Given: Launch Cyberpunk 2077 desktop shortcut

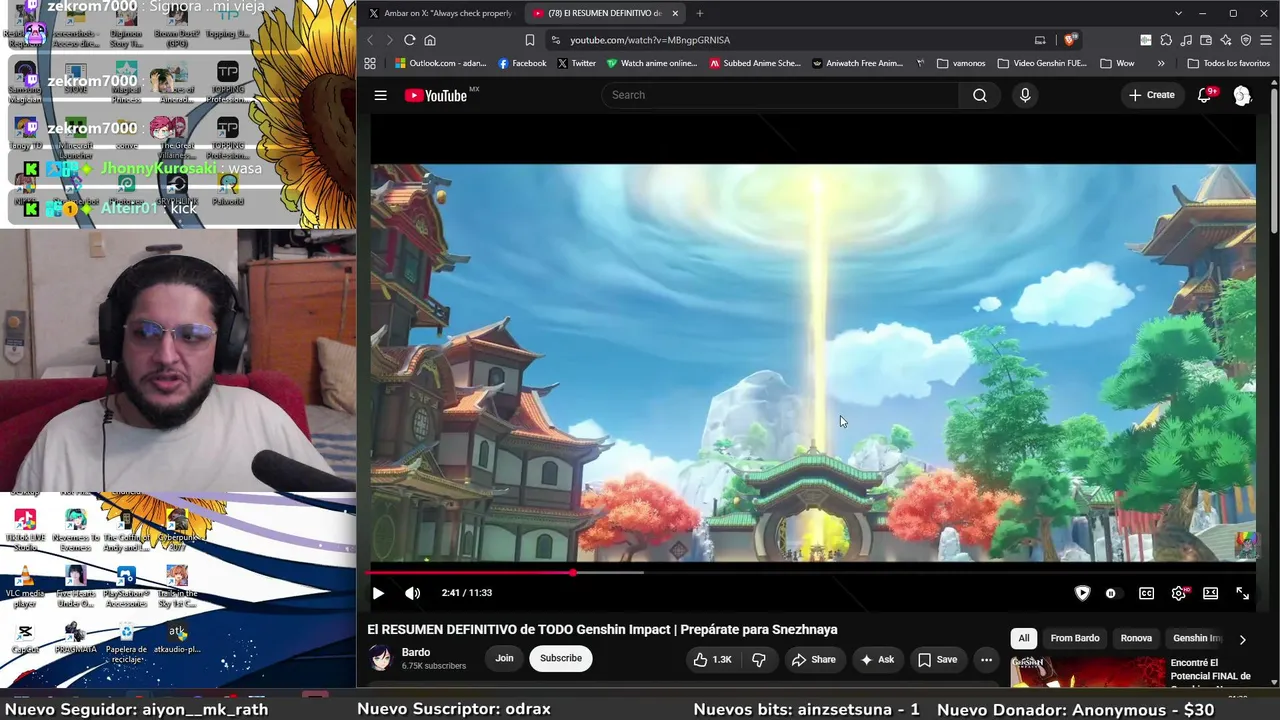Looking at the screenshot, I should 177,528.
